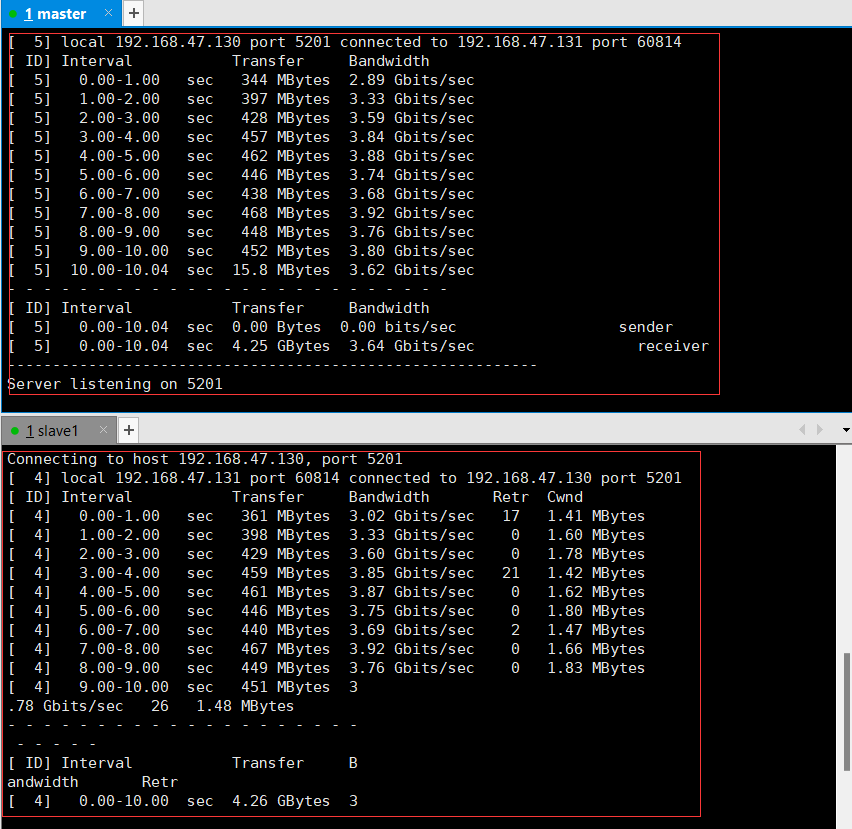Screen dimensions: 852x829
Task: Click 'Server listening on 5201' text in master
Action: point(115,384)
